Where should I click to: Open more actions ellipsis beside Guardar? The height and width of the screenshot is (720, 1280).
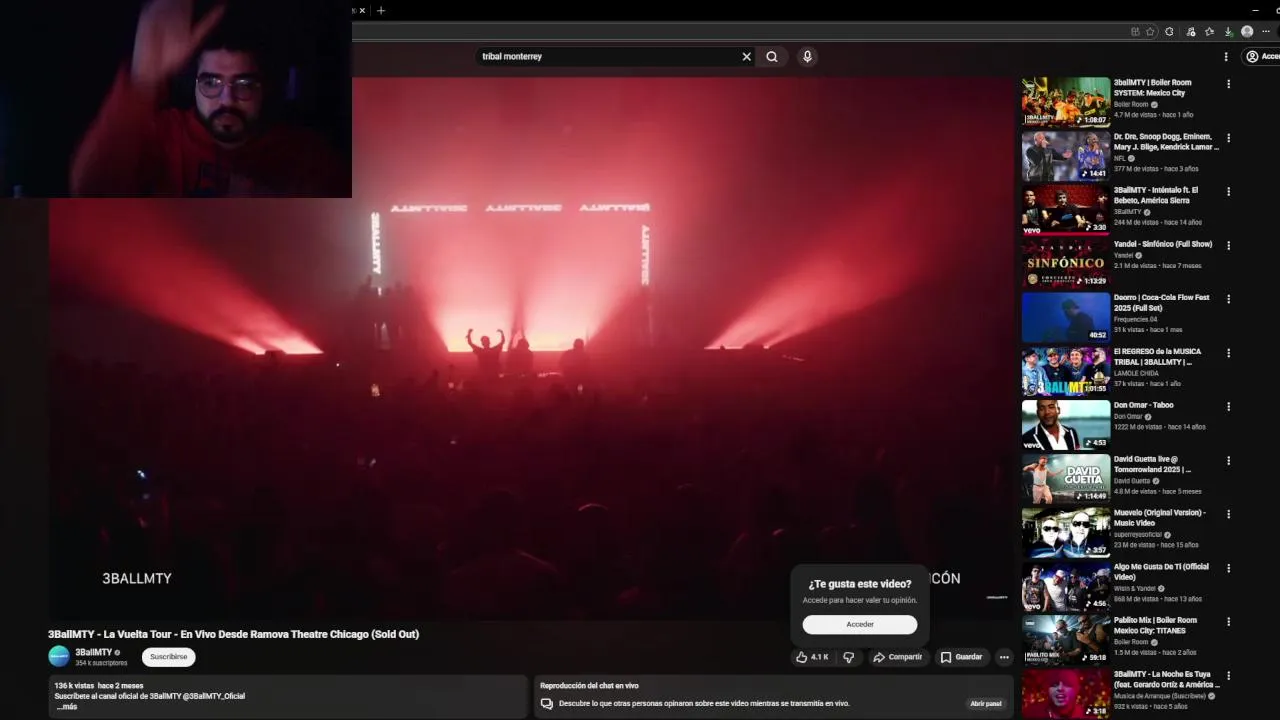[1004, 657]
